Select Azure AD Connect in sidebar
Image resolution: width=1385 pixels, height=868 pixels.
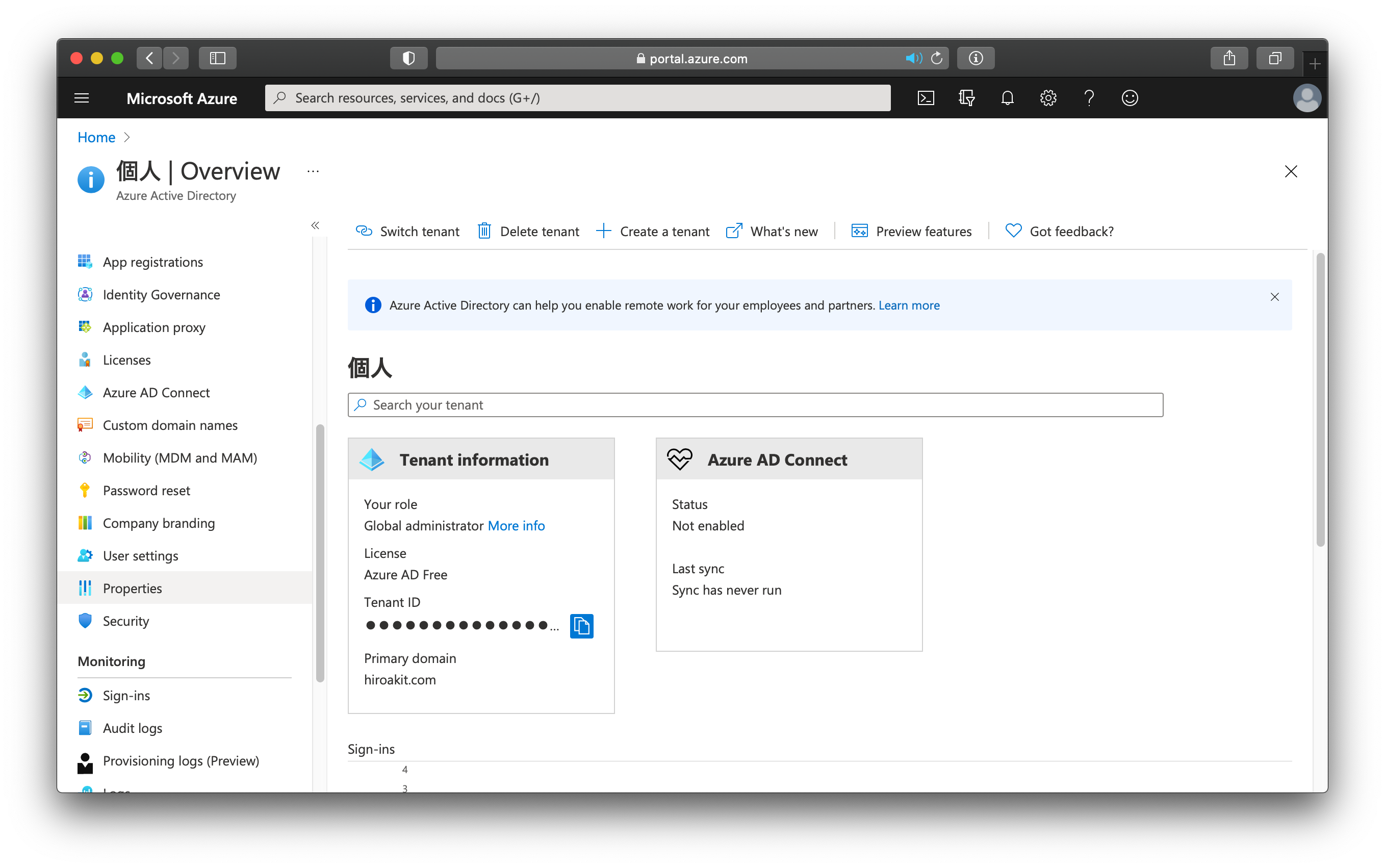coord(156,393)
